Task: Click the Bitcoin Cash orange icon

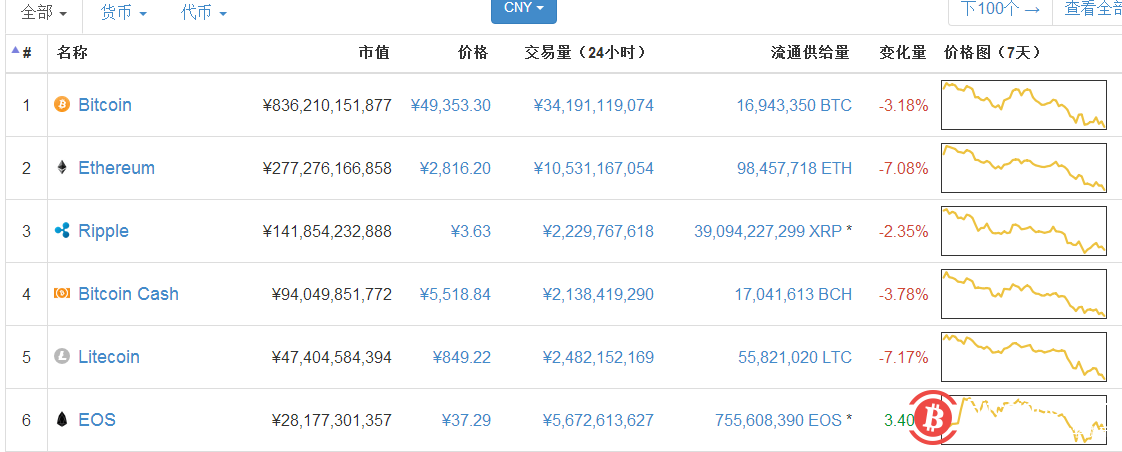Action: click(62, 294)
